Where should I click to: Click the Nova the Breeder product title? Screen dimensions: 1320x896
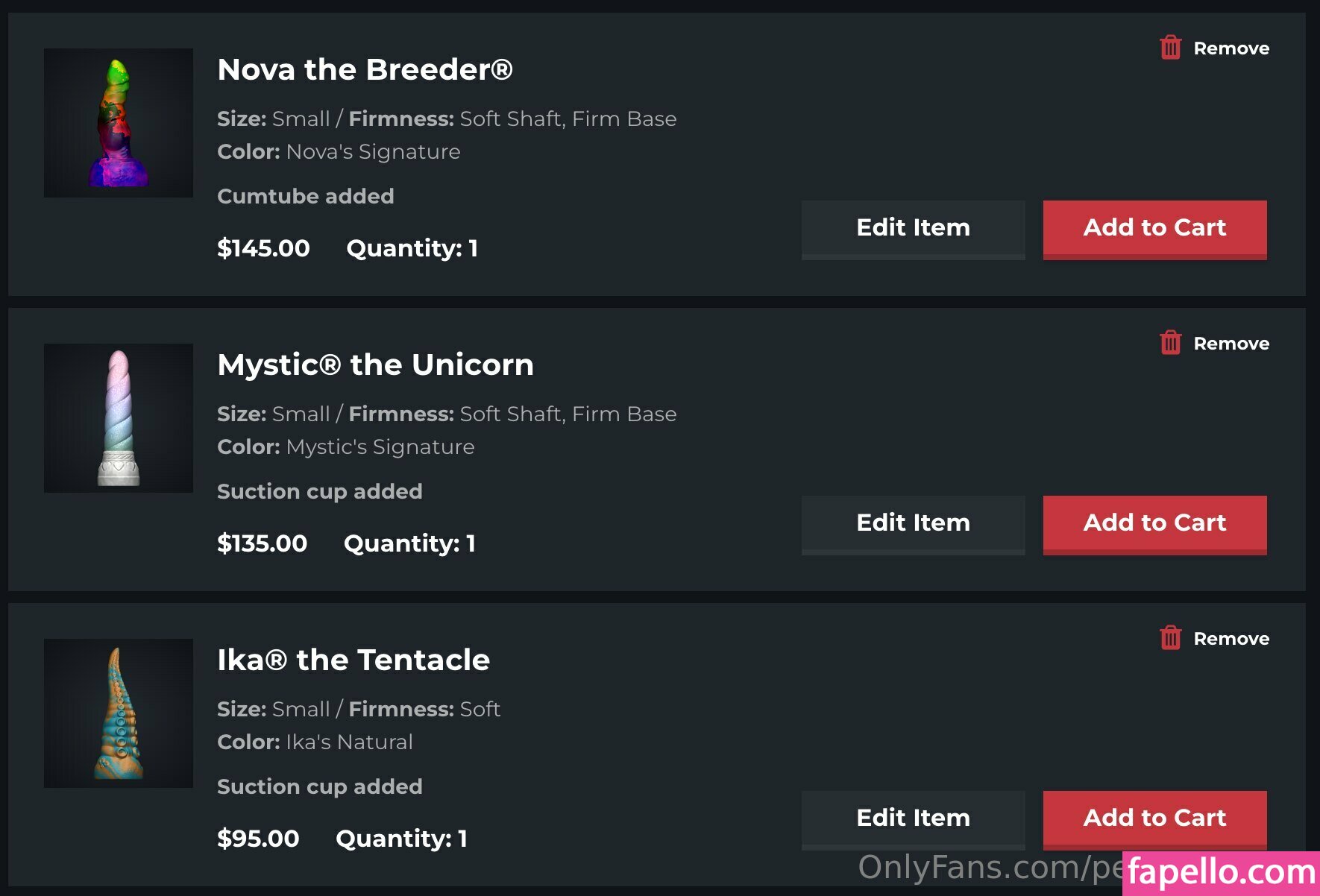(x=365, y=69)
